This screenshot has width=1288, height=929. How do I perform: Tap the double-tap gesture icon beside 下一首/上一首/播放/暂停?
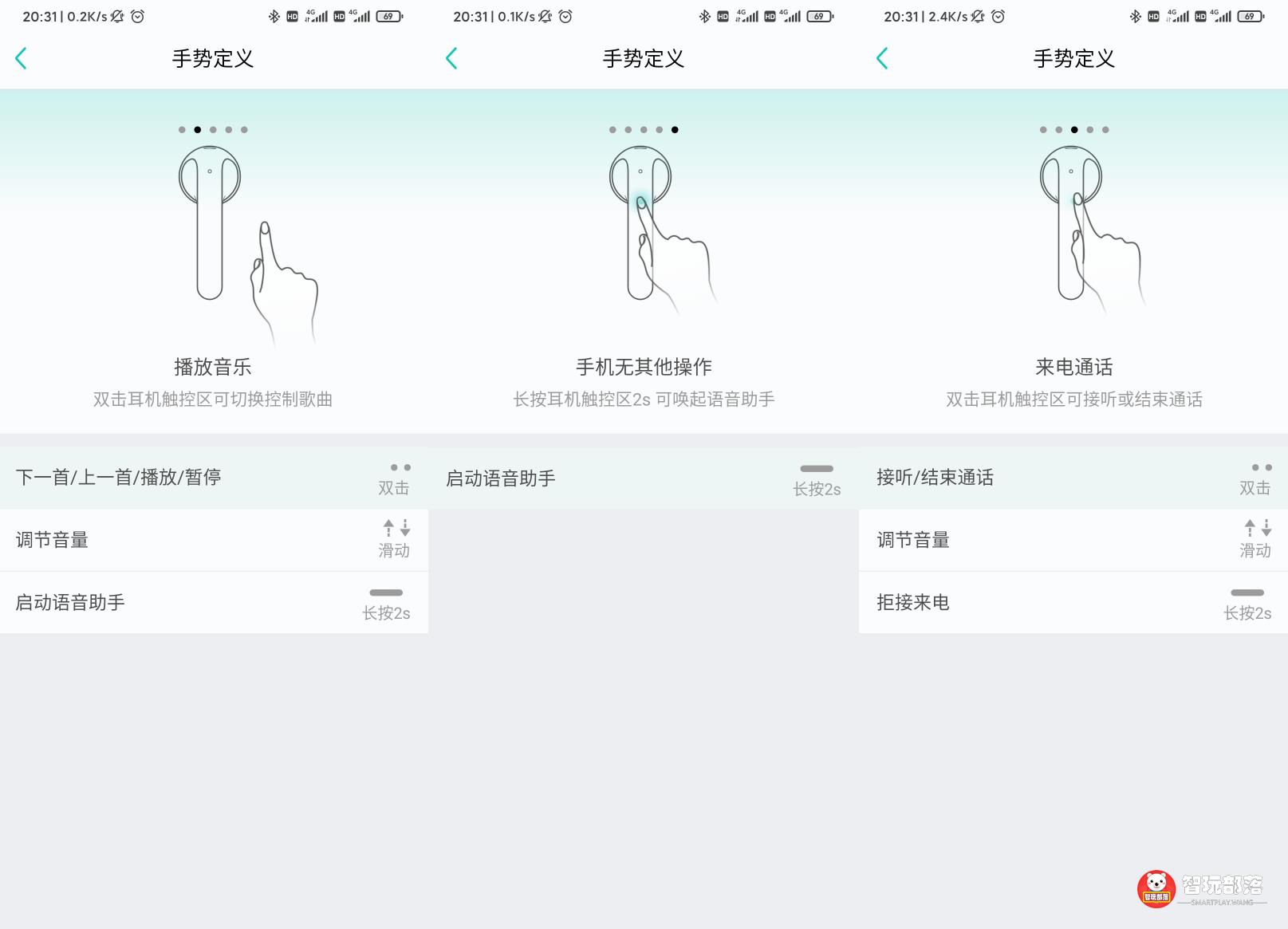pos(399,468)
